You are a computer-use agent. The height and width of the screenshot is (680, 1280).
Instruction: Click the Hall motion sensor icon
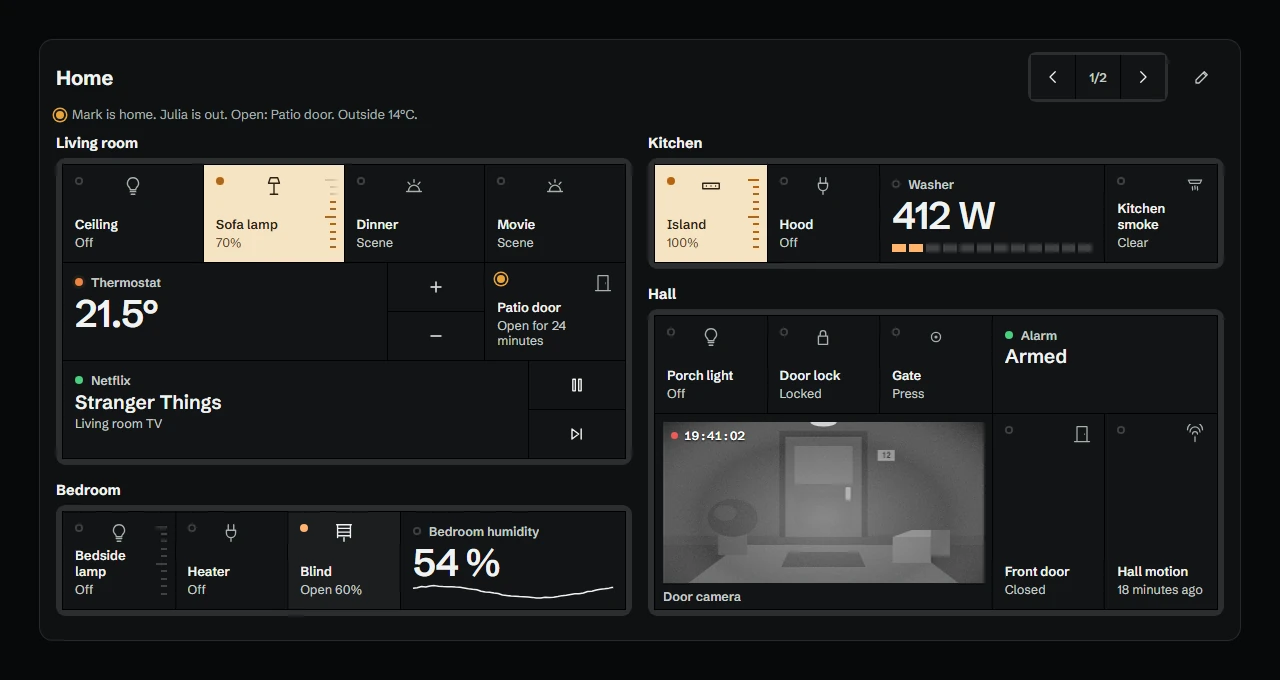coord(1194,433)
